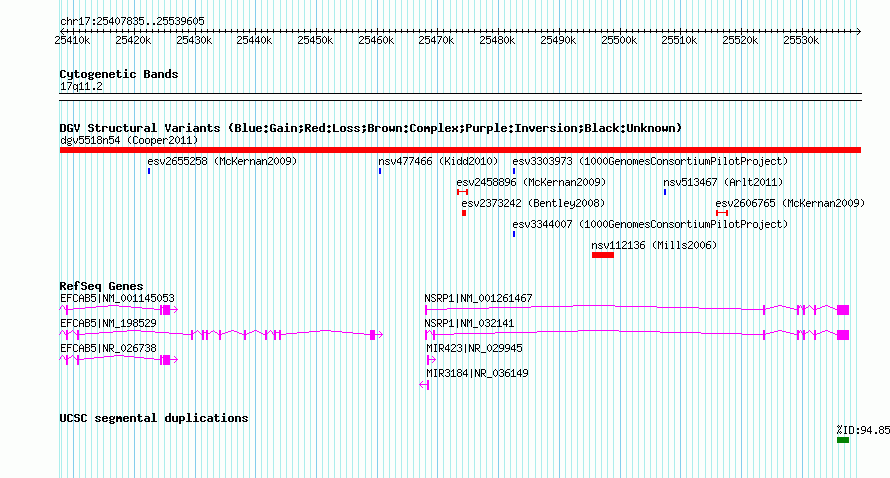Select the esv2606765 (McKernan2009) variant label
The width and height of the screenshot is (890, 478).
tap(790, 203)
